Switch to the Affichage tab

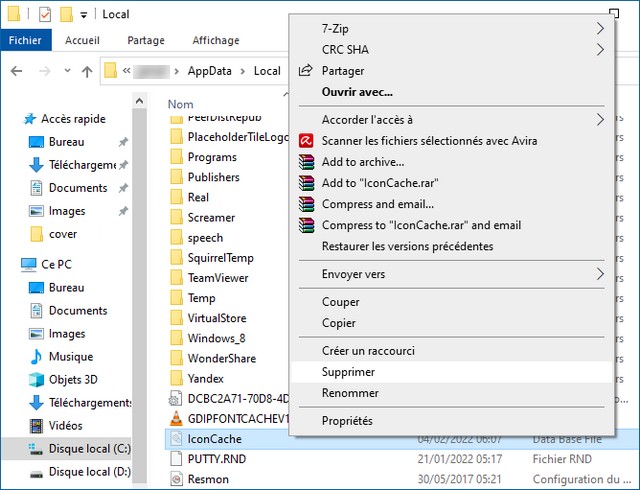(x=215, y=41)
